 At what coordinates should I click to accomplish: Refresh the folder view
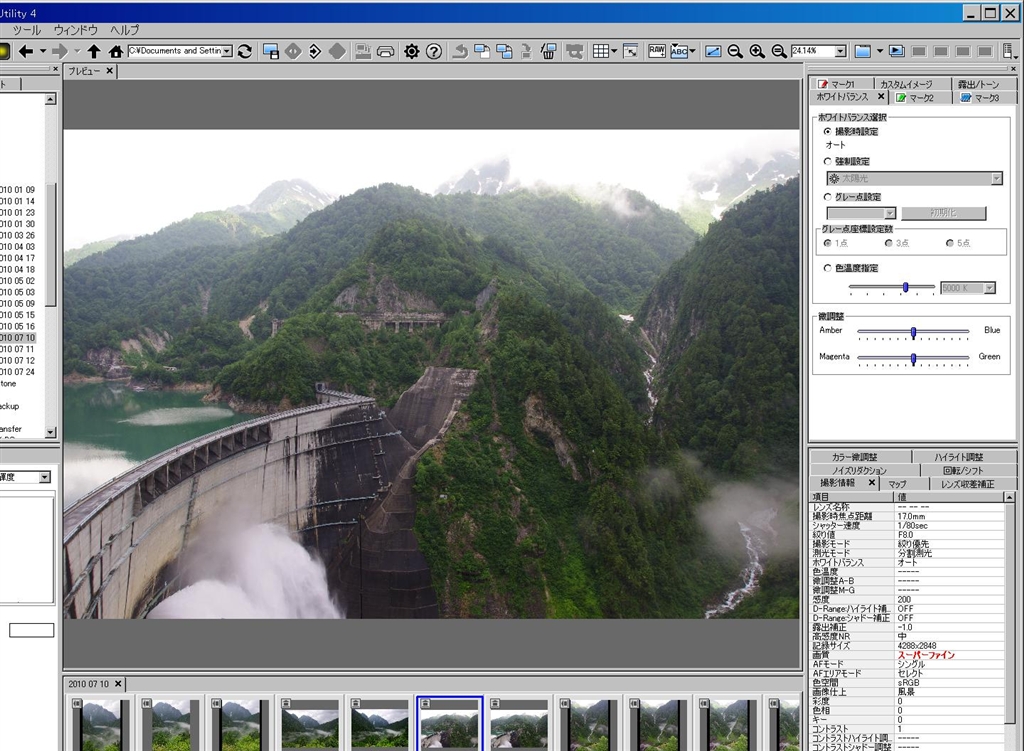coord(245,51)
